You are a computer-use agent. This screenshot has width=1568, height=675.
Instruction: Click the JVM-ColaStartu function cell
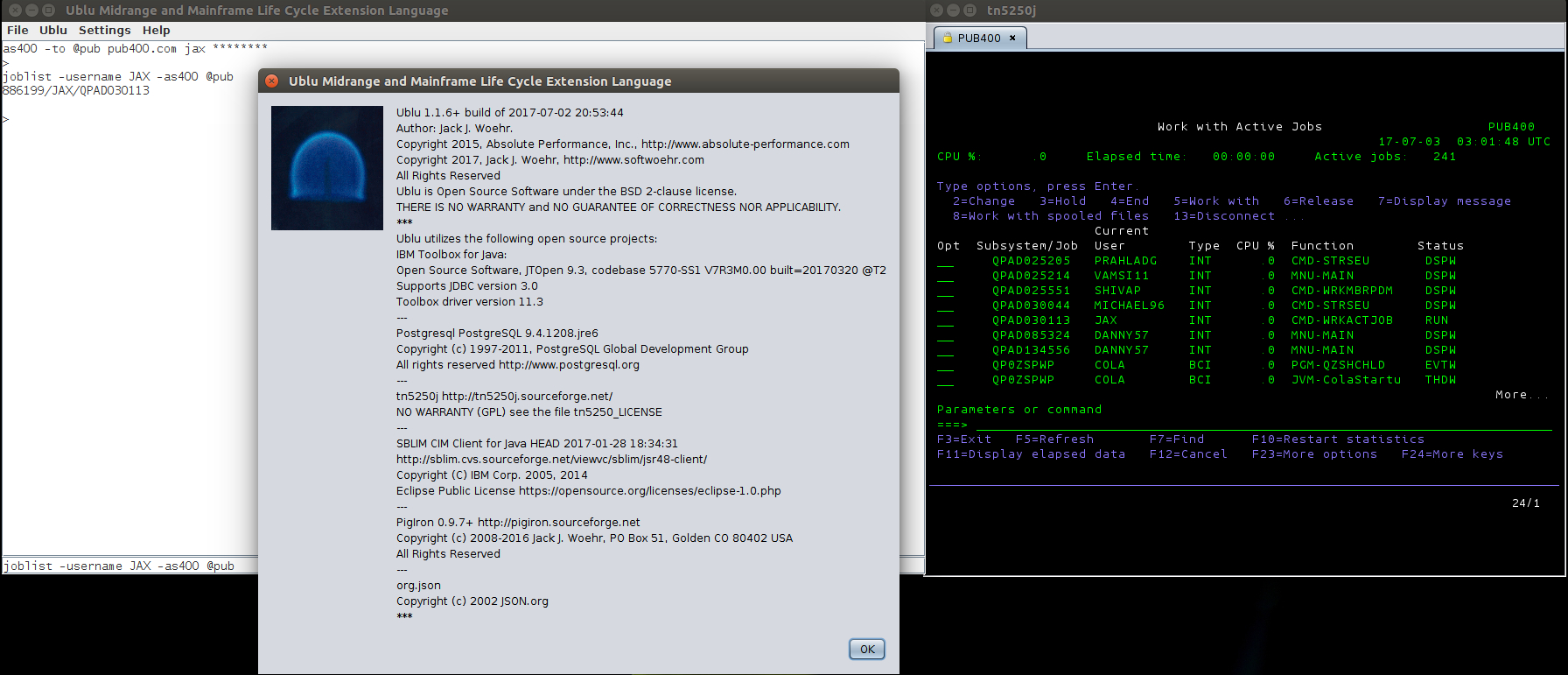click(x=1346, y=380)
